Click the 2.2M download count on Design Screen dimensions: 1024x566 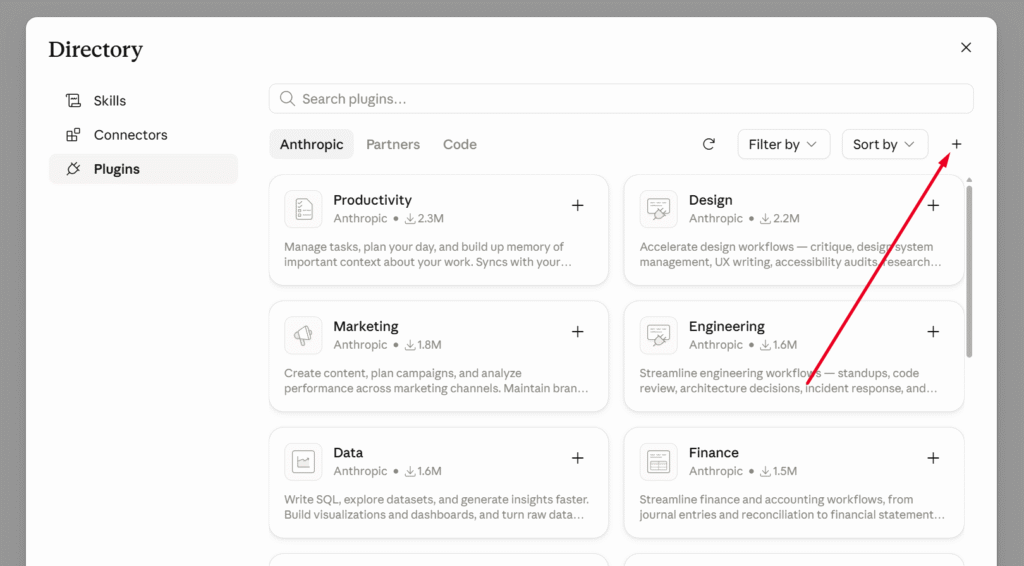pos(780,219)
